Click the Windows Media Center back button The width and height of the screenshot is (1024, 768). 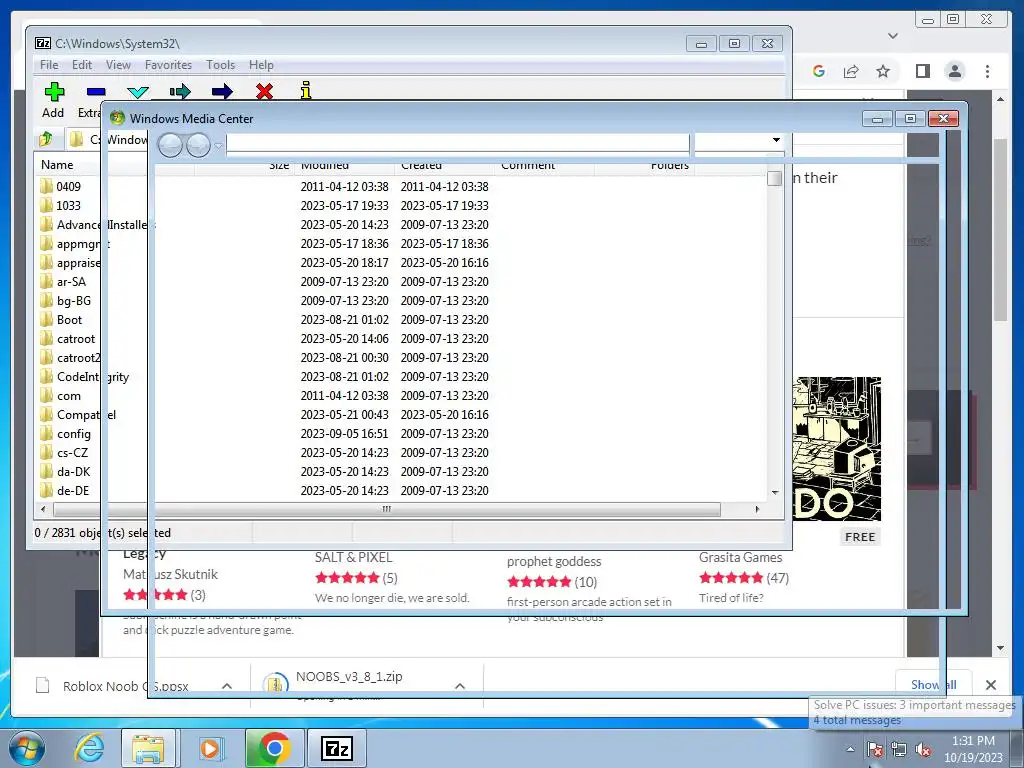pos(170,145)
